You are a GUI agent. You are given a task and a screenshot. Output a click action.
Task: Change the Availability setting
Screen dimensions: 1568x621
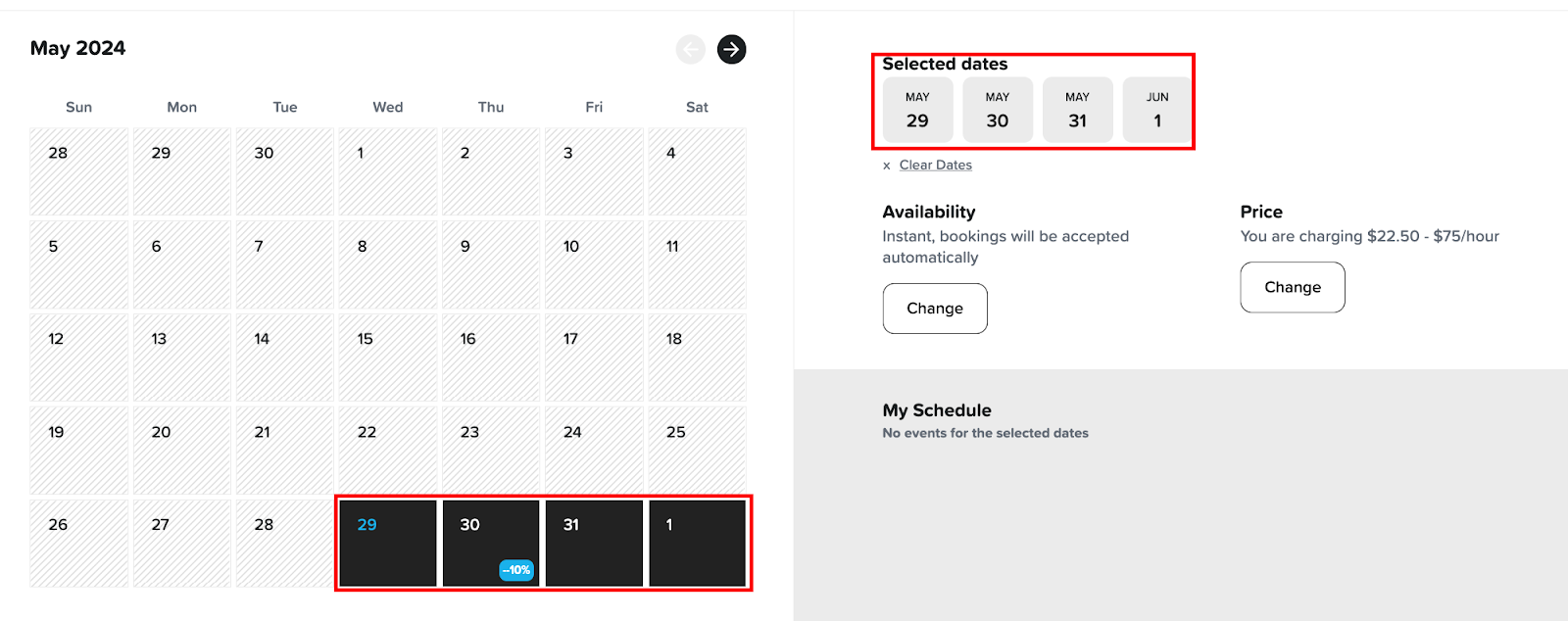[x=934, y=309]
